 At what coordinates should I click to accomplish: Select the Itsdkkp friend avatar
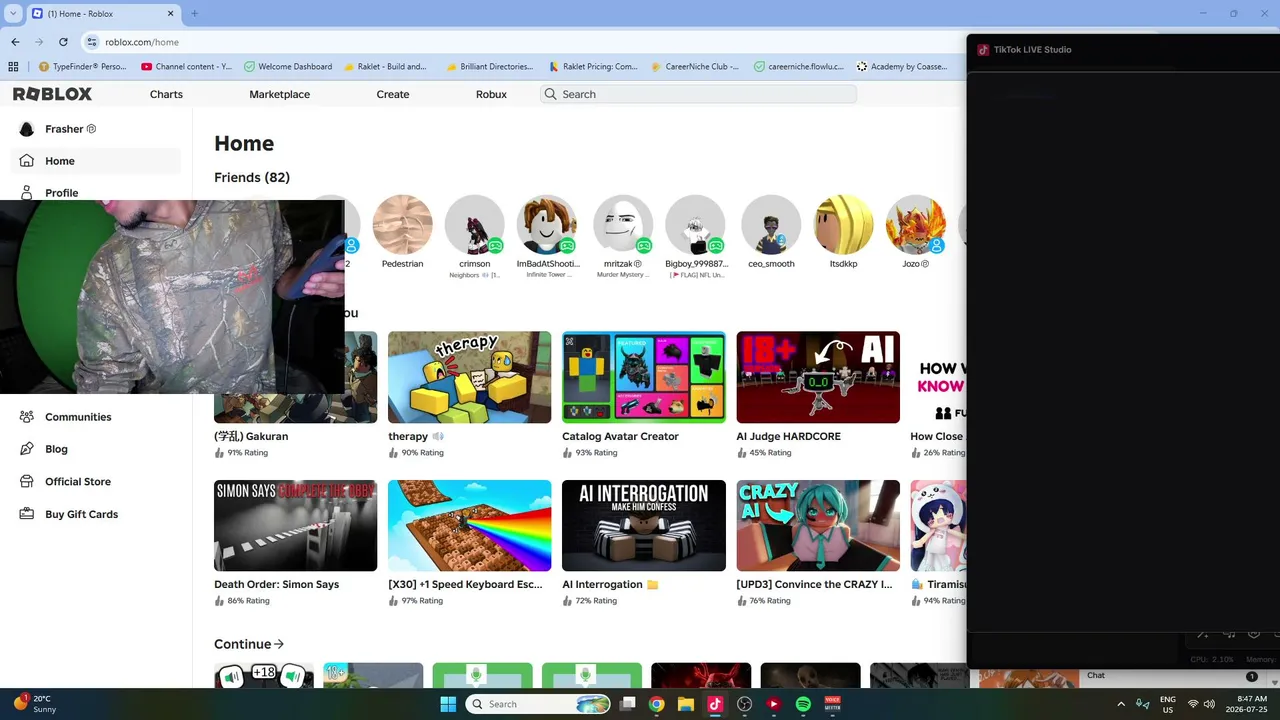tap(843, 225)
